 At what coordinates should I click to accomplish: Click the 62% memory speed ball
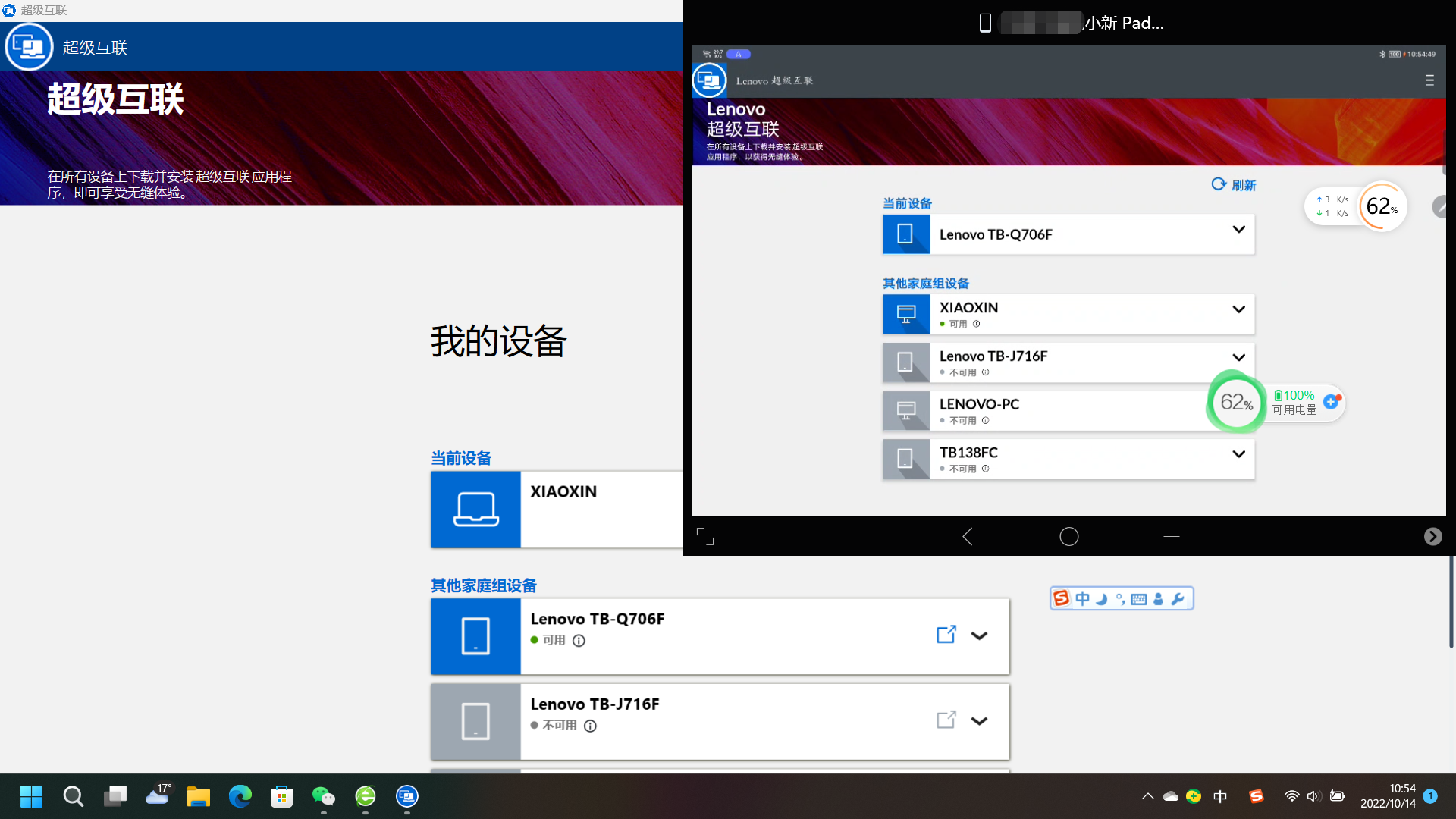pos(1382,206)
